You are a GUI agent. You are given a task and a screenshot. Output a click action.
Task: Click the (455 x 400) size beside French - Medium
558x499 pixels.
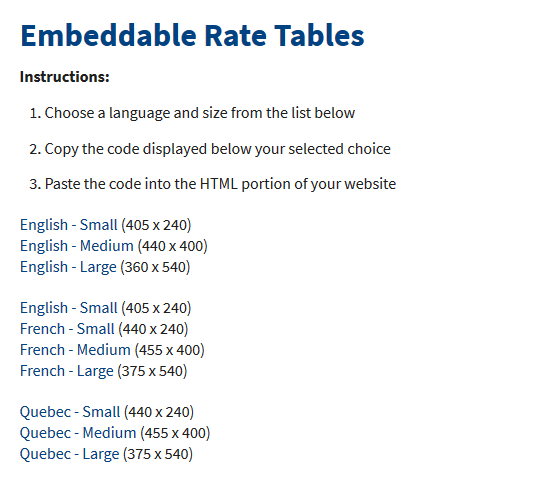point(170,350)
